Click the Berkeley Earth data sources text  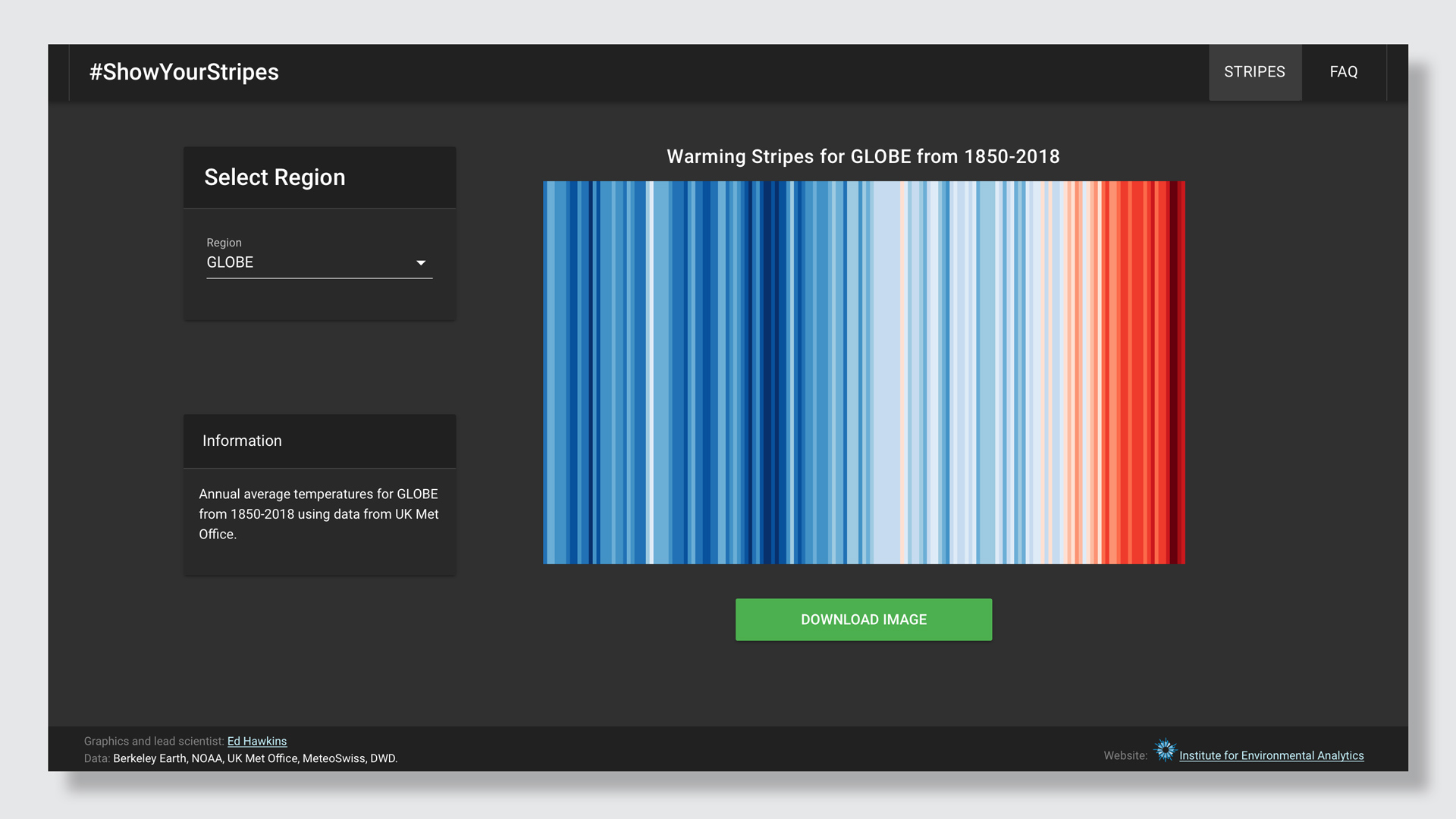tap(255, 758)
